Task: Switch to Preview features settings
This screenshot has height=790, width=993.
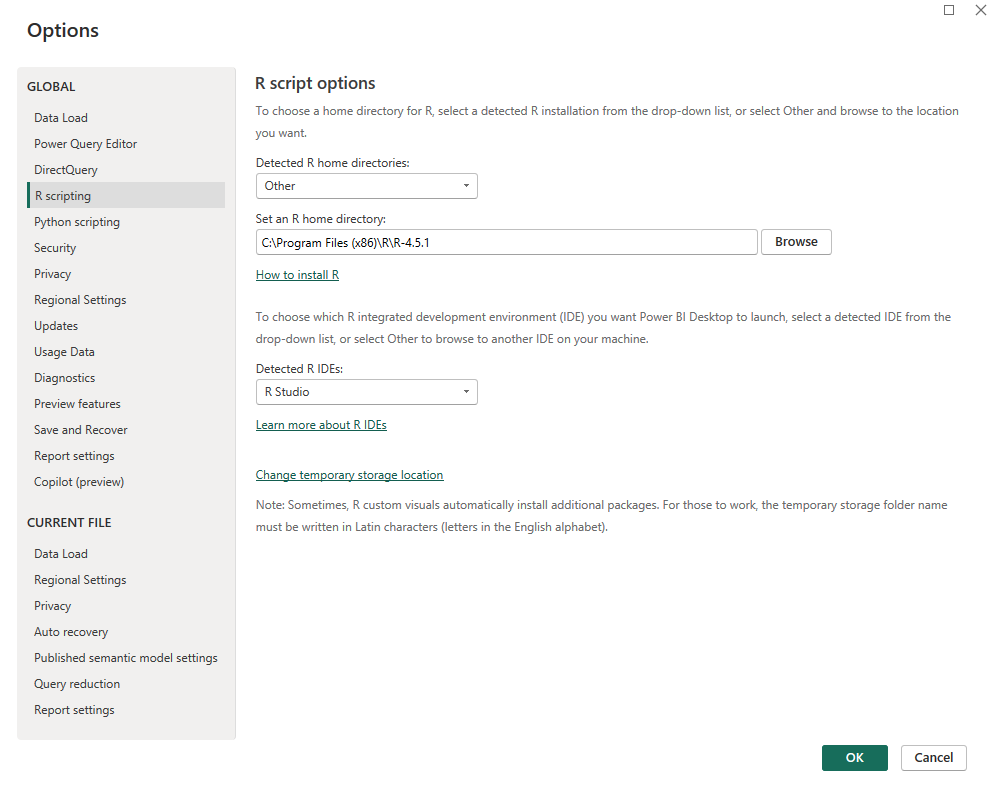Action: (77, 404)
